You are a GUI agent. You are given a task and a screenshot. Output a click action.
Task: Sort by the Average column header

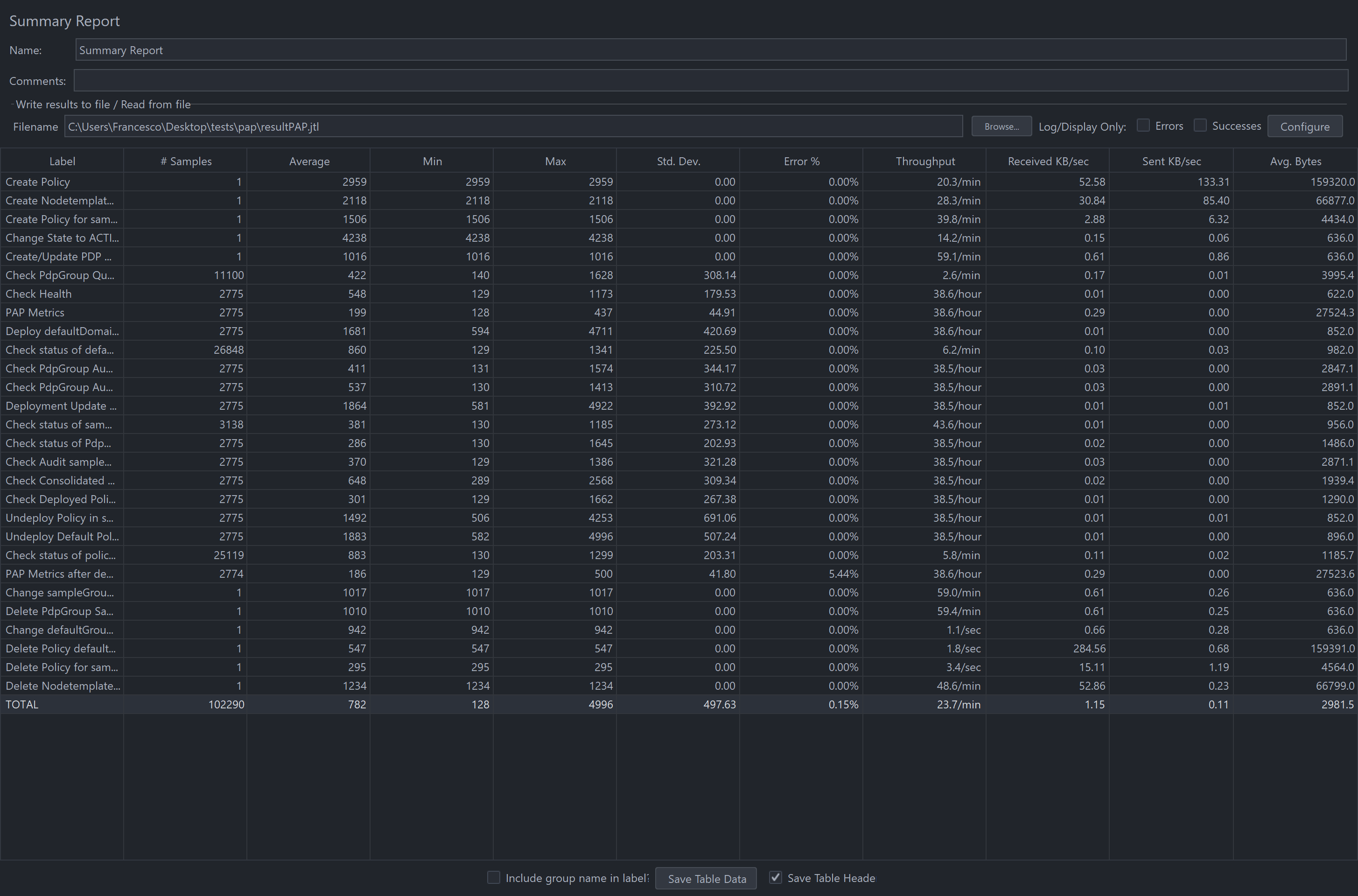click(x=308, y=161)
